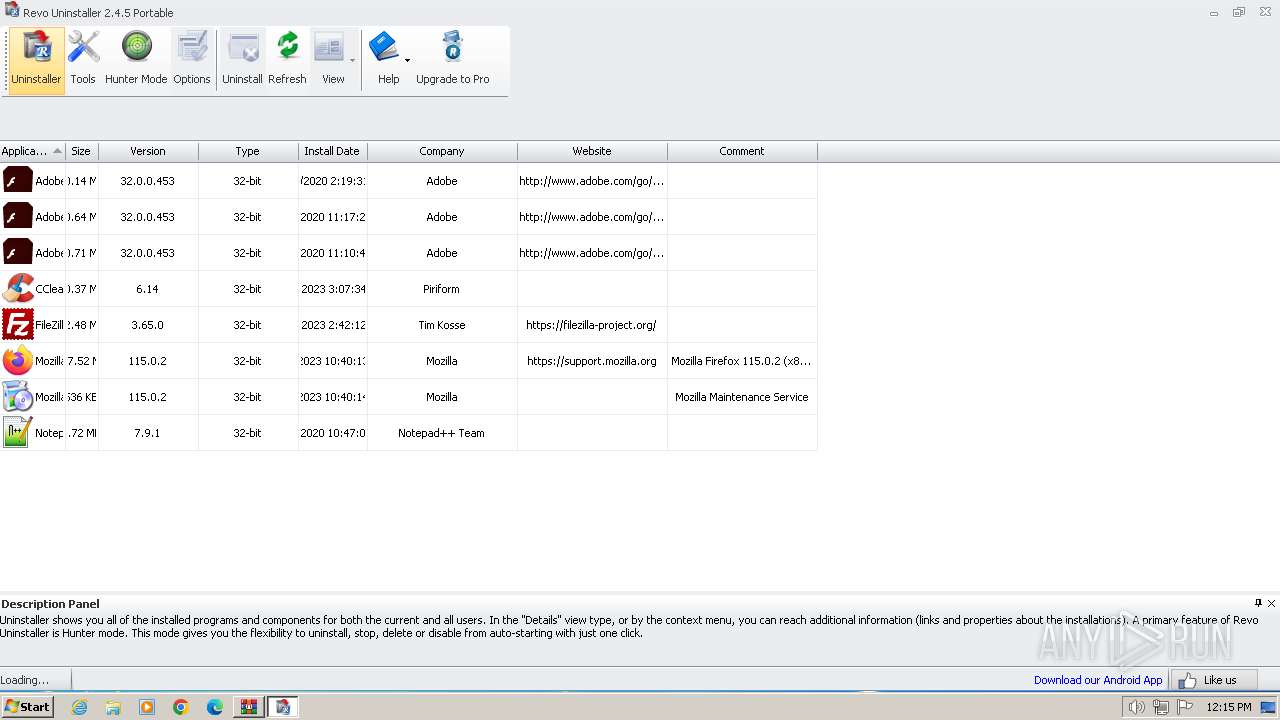Viewport: 1280px width, 720px height.
Task: Click Piriform company cell
Action: click(x=442, y=289)
